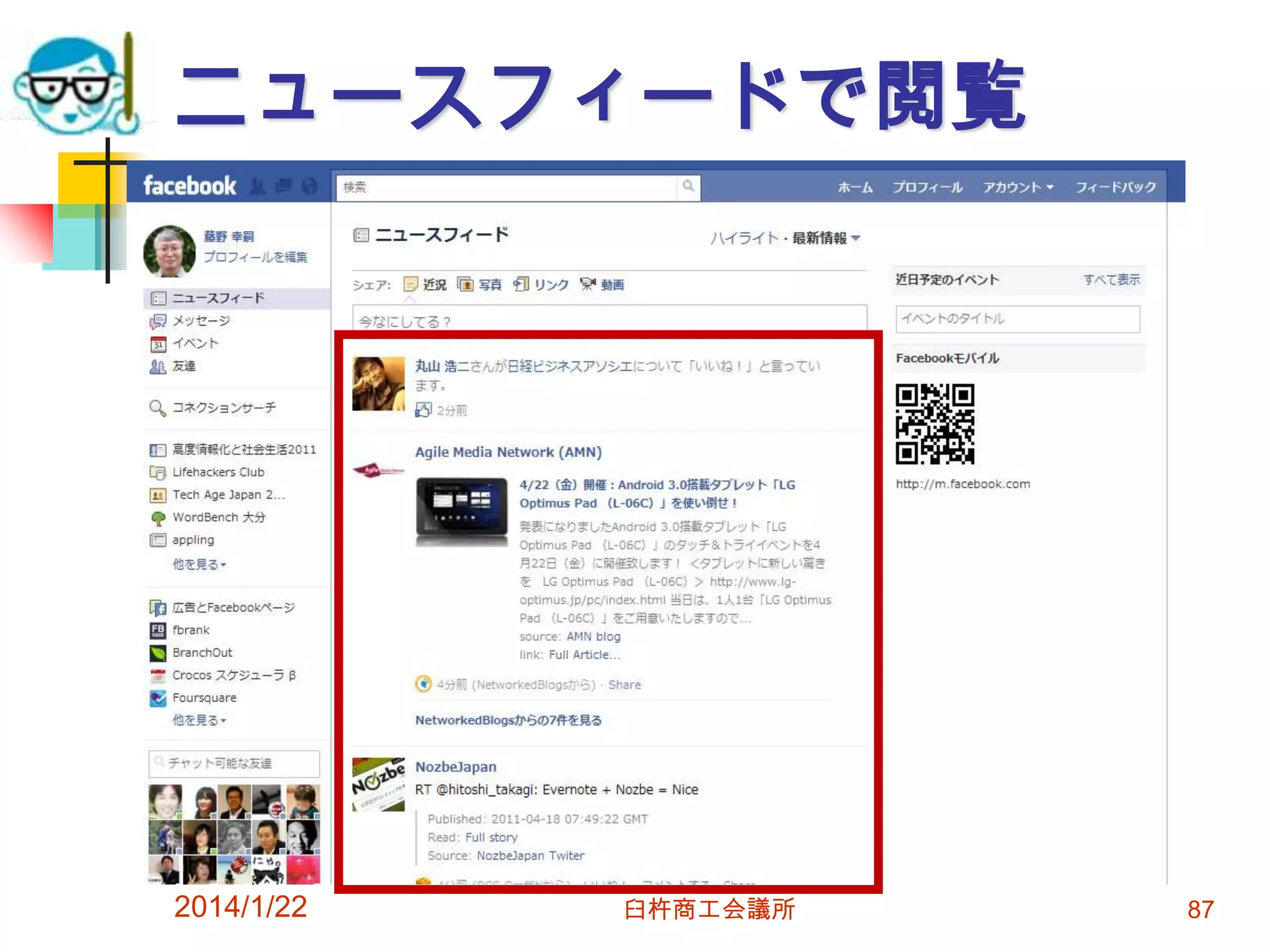This screenshot has height=952, width=1270.
Task: Select ニュースフィード in the sidebar
Action: [x=237, y=298]
